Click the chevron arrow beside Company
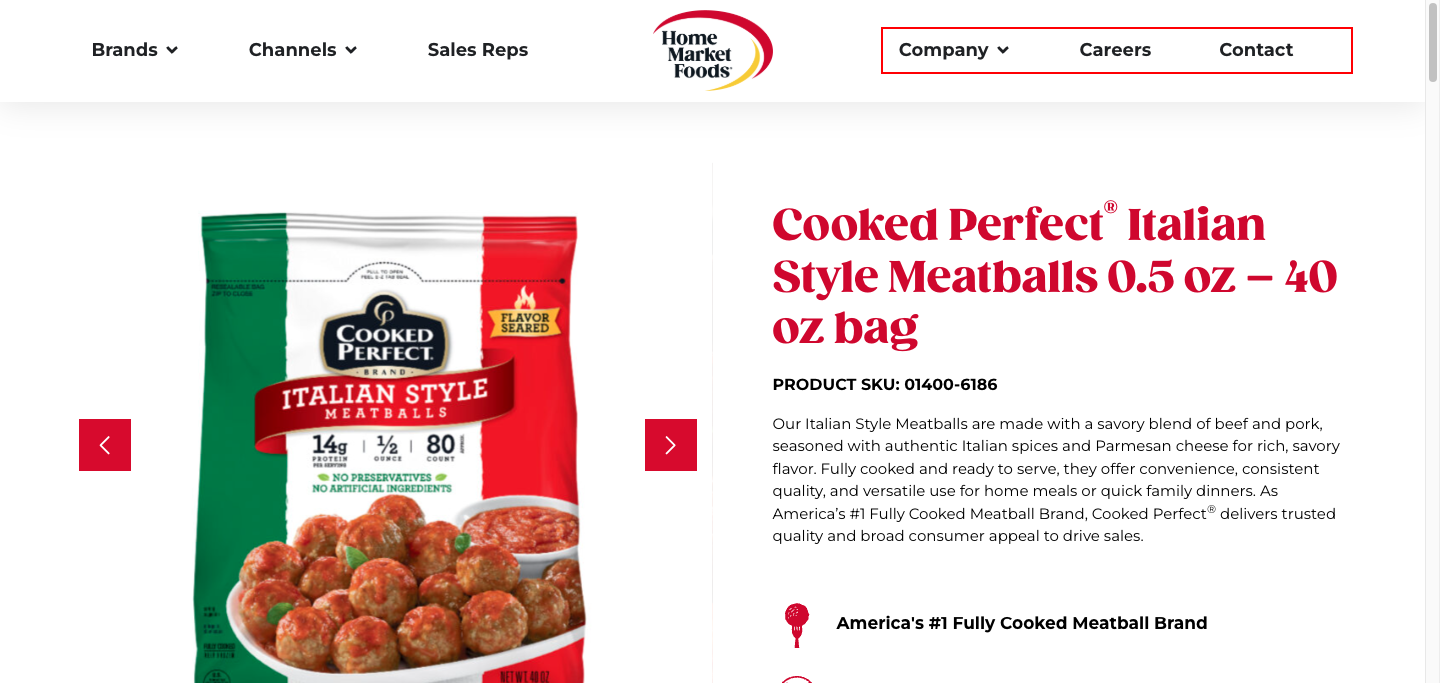This screenshot has height=683, width=1440. [1003, 50]
